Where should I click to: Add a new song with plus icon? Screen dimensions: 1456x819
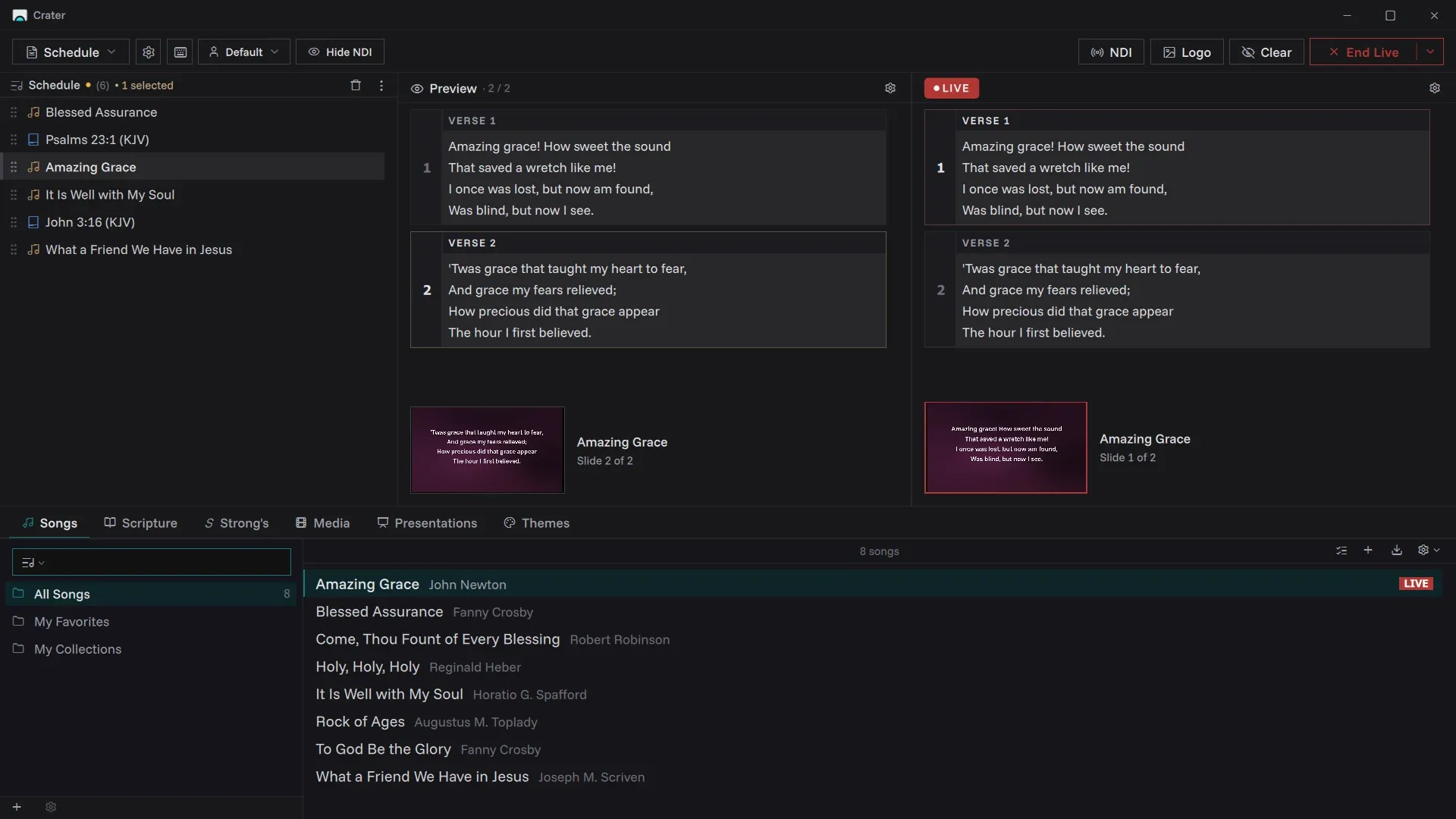click(x=1368, y=551)
